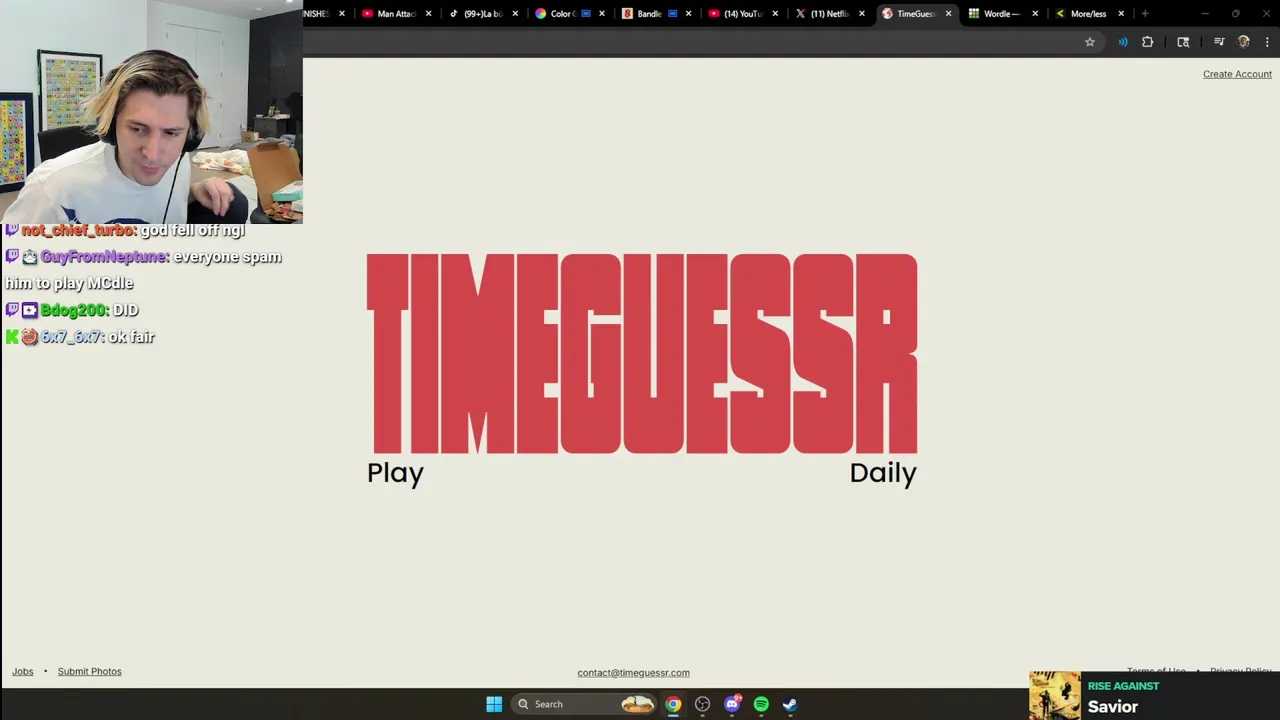Open the OBS Studio taskbar icon

click(702, 704)
